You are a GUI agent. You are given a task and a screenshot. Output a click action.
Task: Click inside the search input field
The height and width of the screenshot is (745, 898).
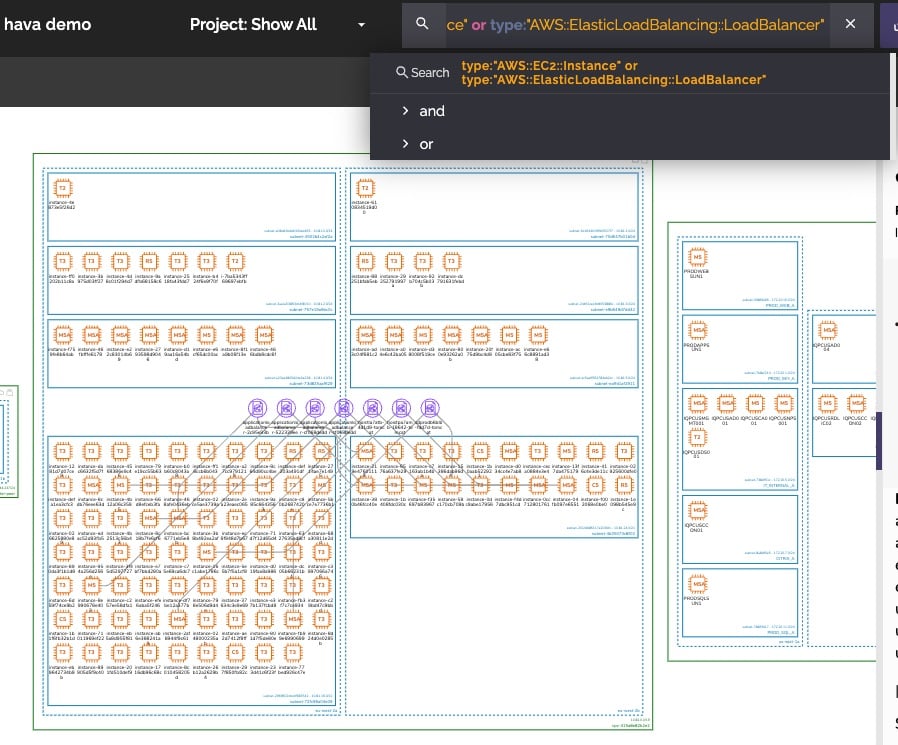coord(640,24)
